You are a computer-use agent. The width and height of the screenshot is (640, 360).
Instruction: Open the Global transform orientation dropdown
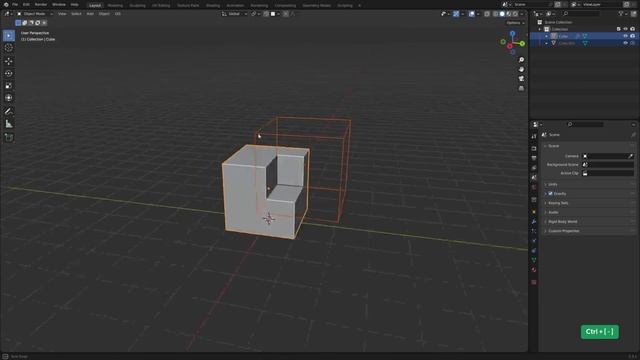[x=234, y=14]
